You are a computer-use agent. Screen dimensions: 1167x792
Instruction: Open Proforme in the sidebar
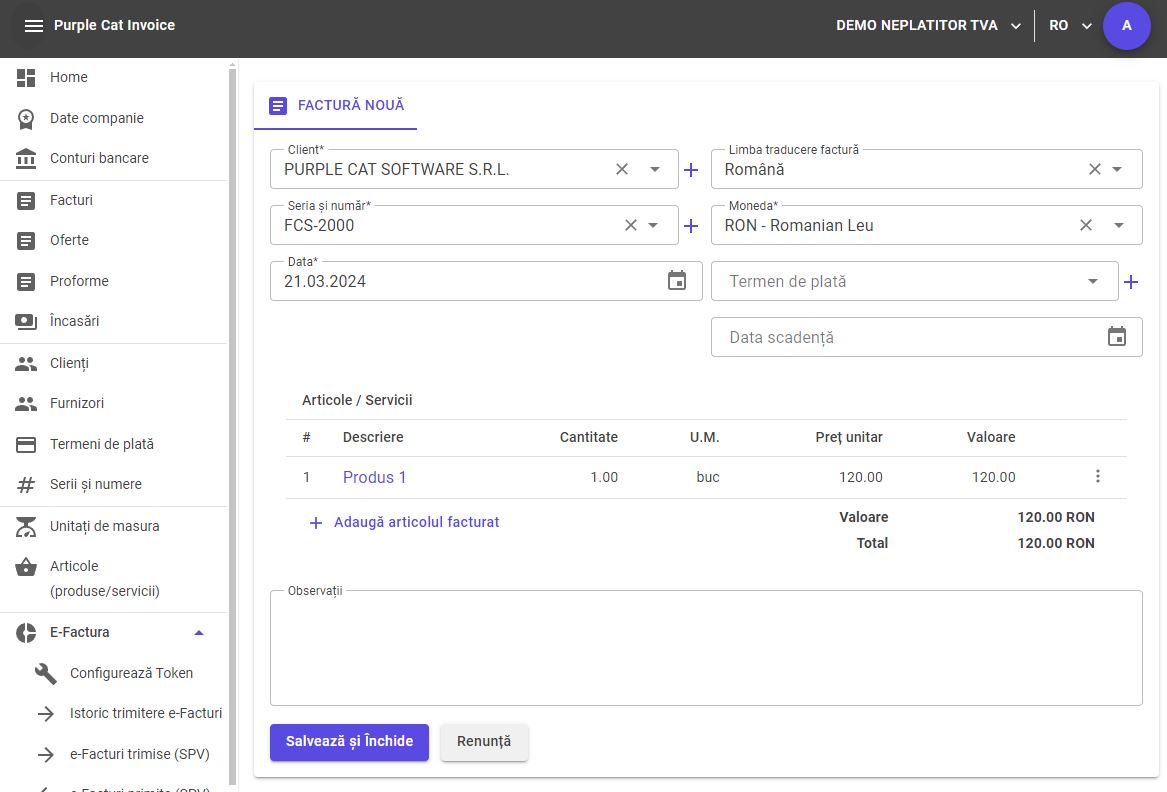[79, 281]
